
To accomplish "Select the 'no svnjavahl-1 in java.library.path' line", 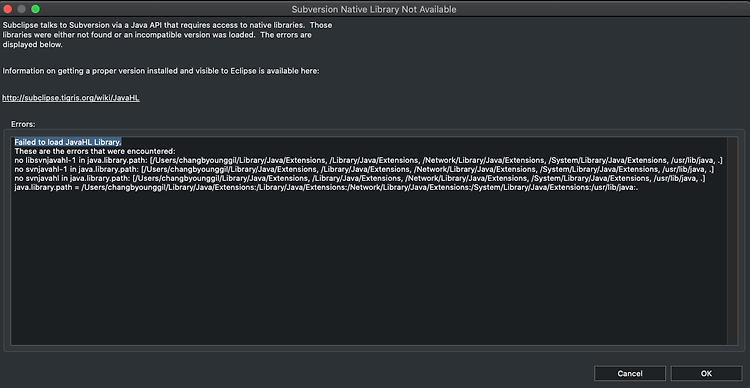I will pos(364,169).
